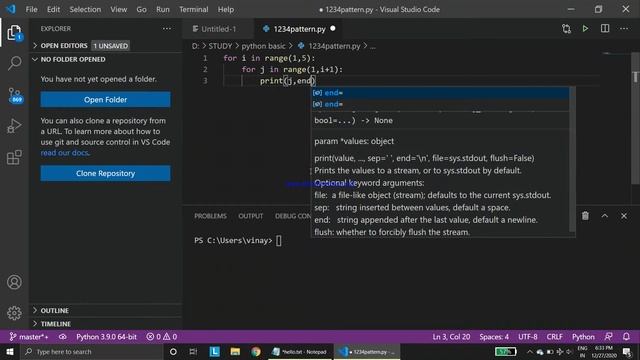The width and height of the screenshot is (640, 360).
Task: Kill terminal using the trash icon
Action: 585,216
